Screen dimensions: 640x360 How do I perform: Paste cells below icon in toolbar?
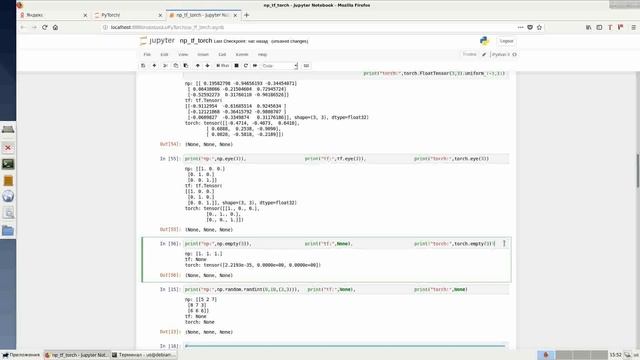[x=186, y=66]
